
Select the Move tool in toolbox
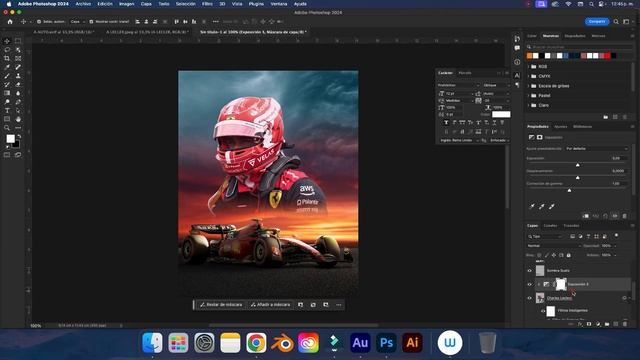click(7, 41)
